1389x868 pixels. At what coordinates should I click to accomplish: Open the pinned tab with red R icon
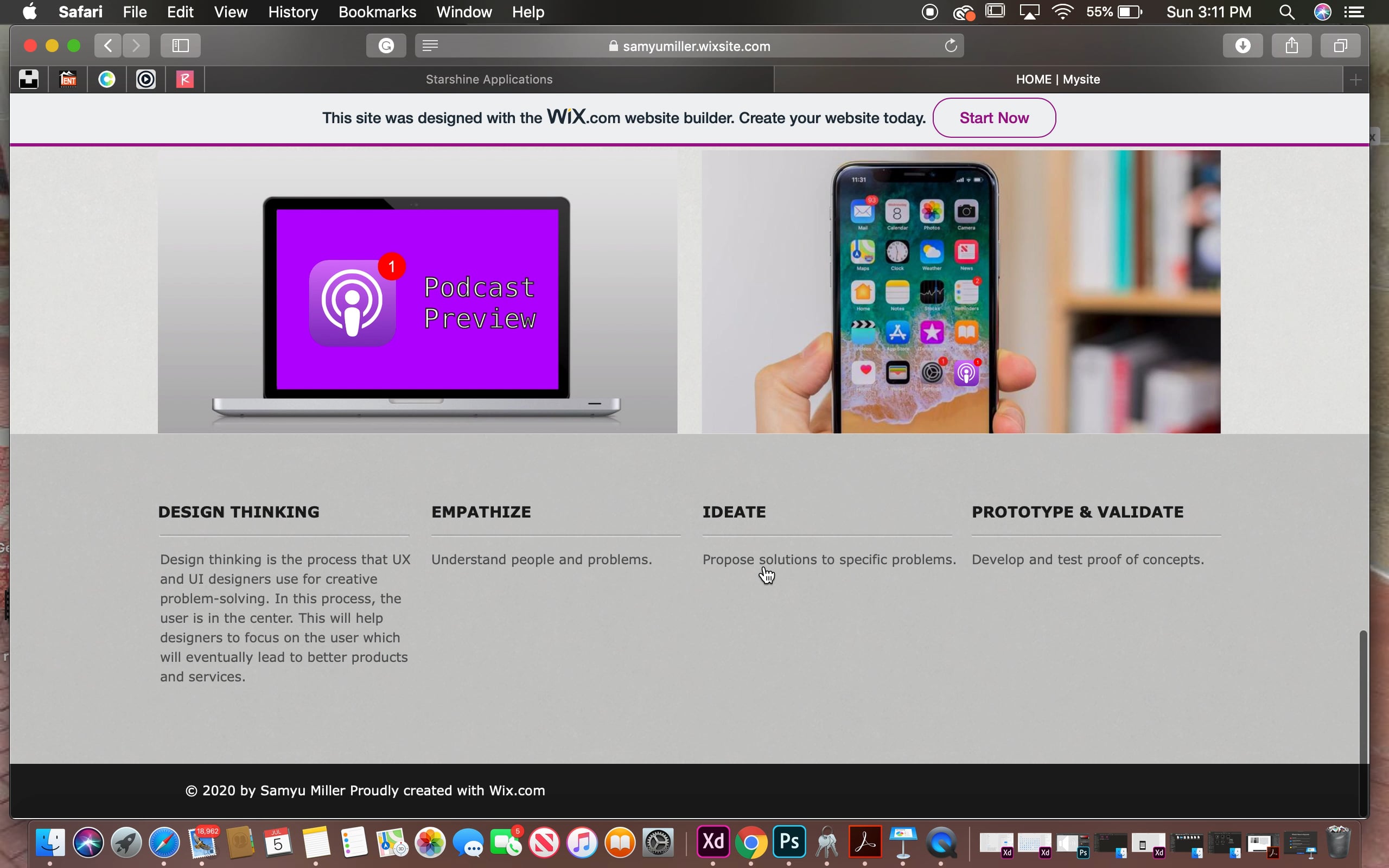185,79
